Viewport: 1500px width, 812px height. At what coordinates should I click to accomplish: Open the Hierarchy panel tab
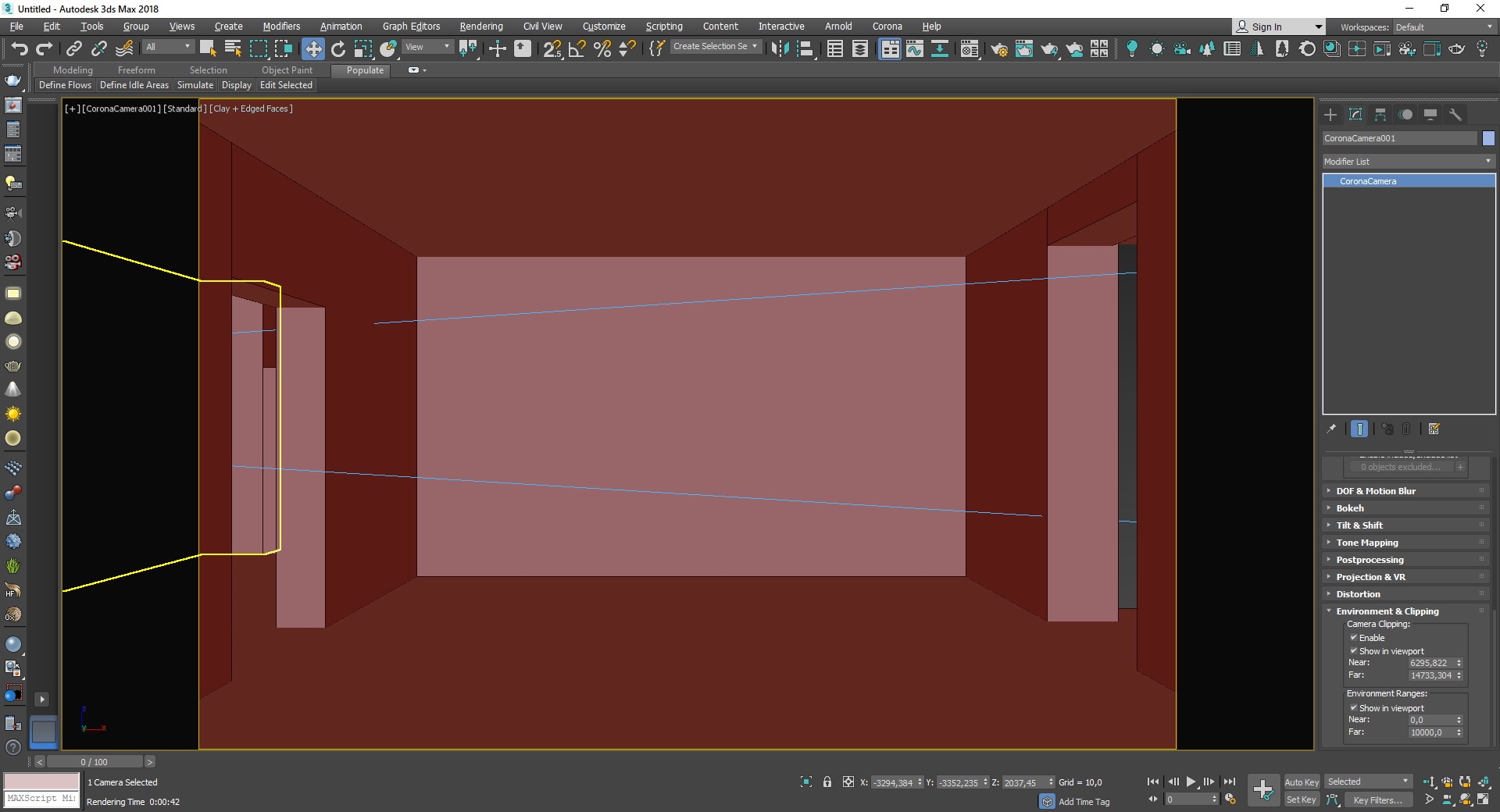pyautogui.click(x=1380, y=115)
